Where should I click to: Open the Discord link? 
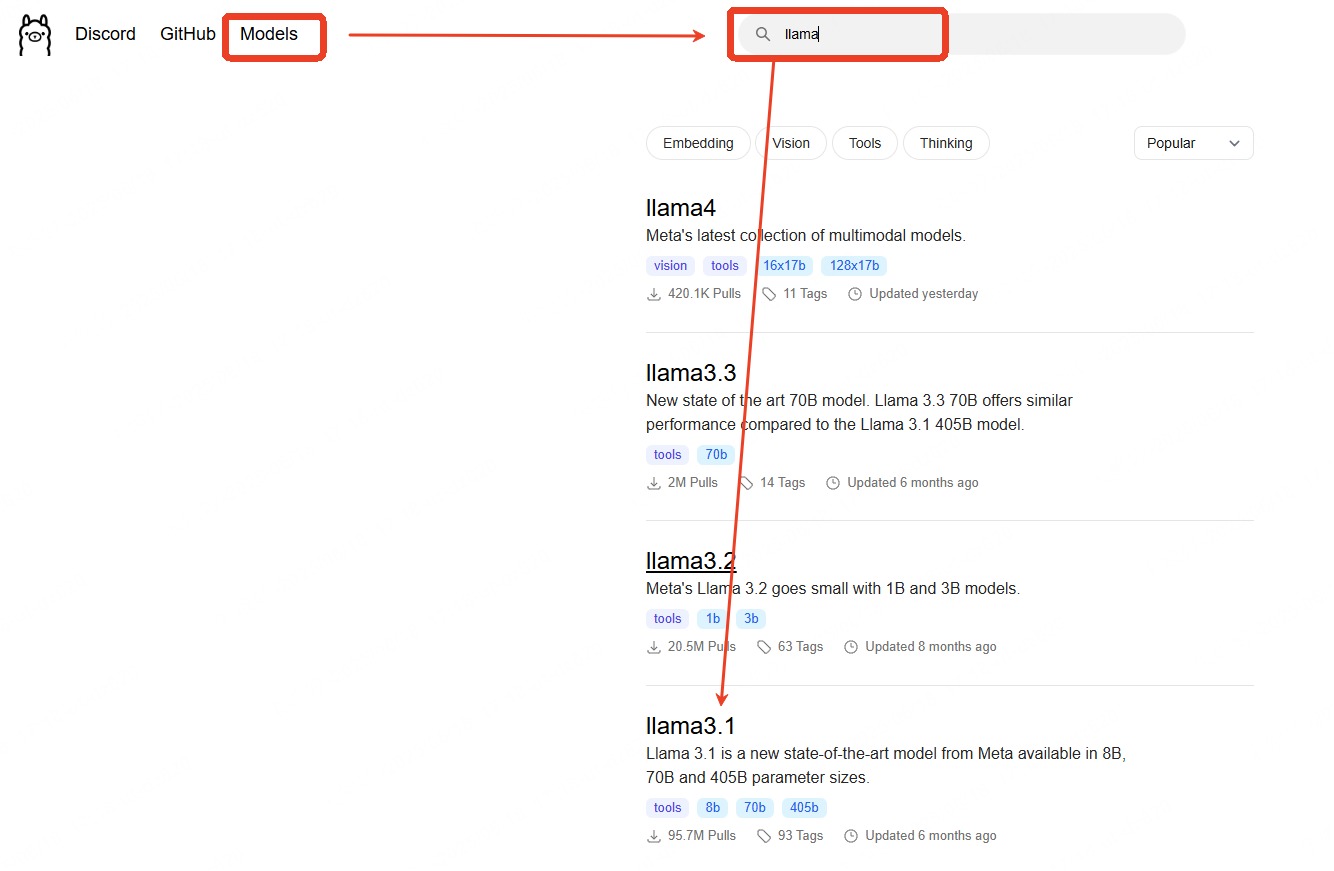click(105, 34)
